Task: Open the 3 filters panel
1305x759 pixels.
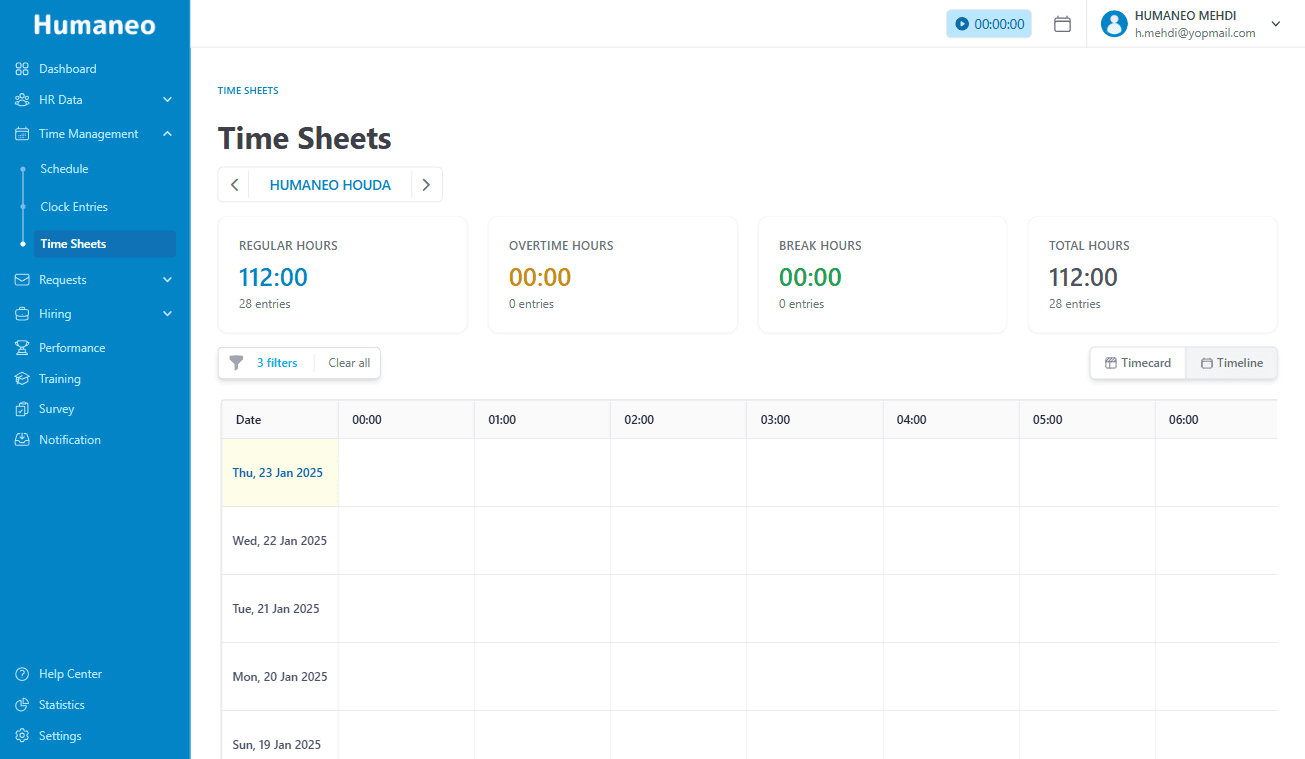Action: click(277, 362)
